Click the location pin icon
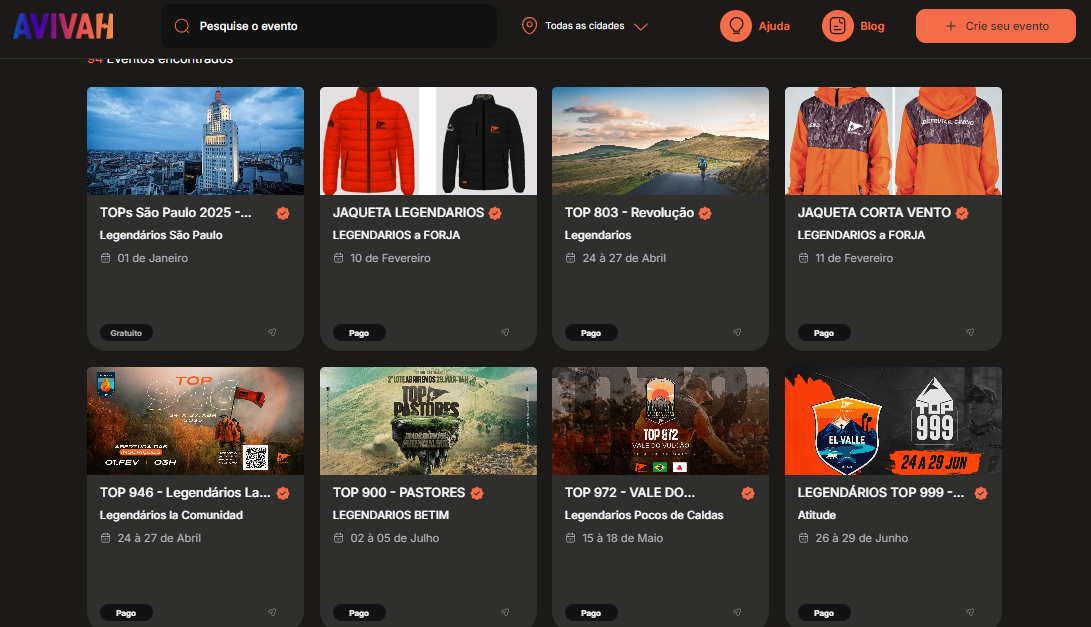The height and width of the screenshot is (627, 1091). click(529, 26)
